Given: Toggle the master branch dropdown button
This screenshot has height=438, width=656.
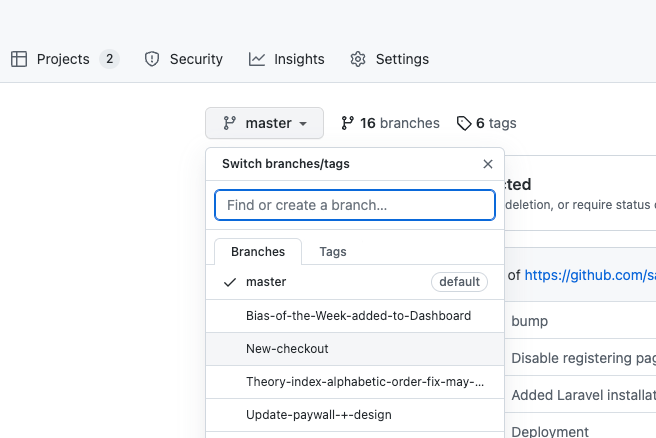Looking at the screenshot, I should tap(264, 123).
